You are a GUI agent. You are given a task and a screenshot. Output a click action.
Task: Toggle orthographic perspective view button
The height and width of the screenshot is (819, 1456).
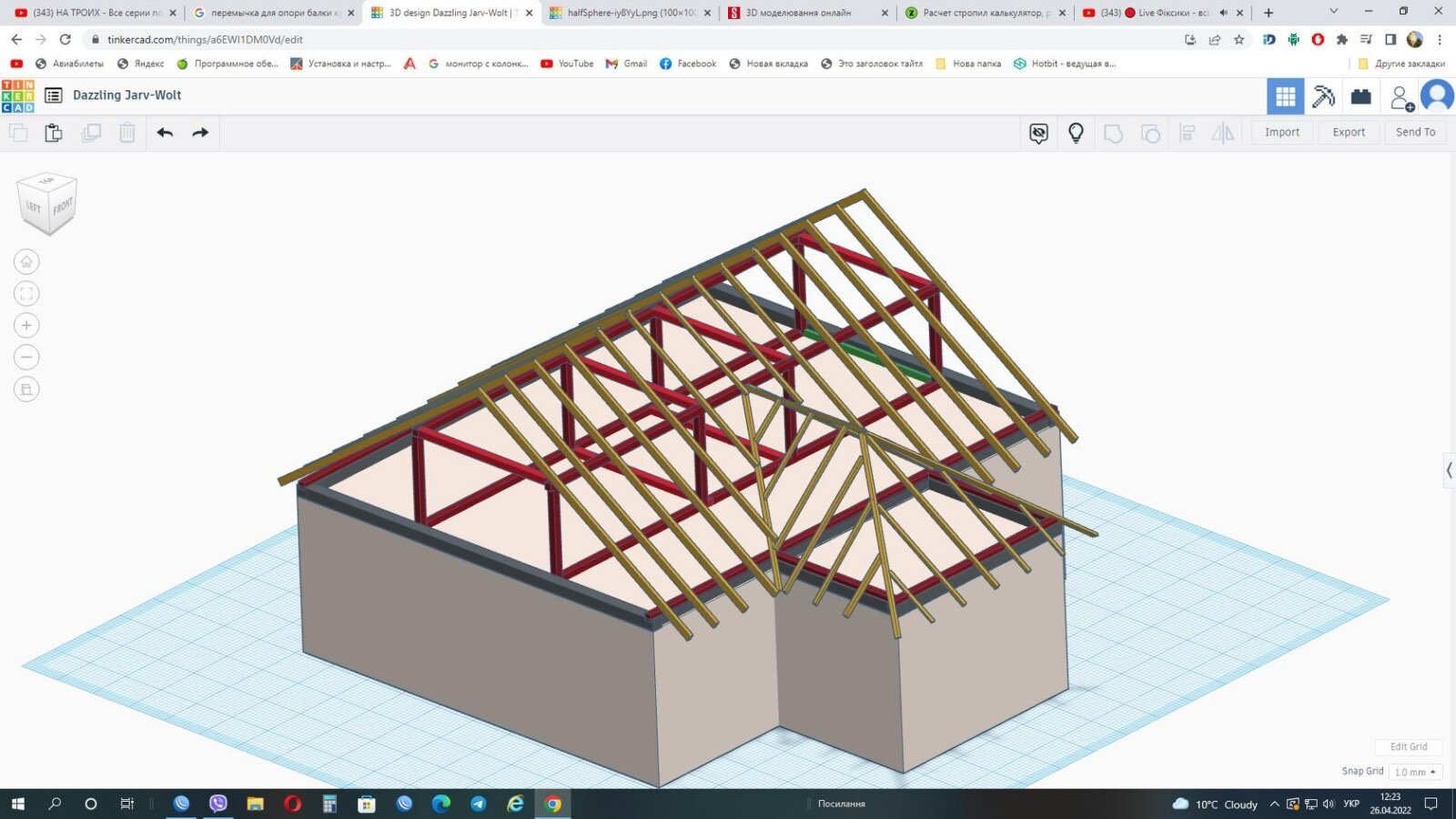(x=26, y=389)
